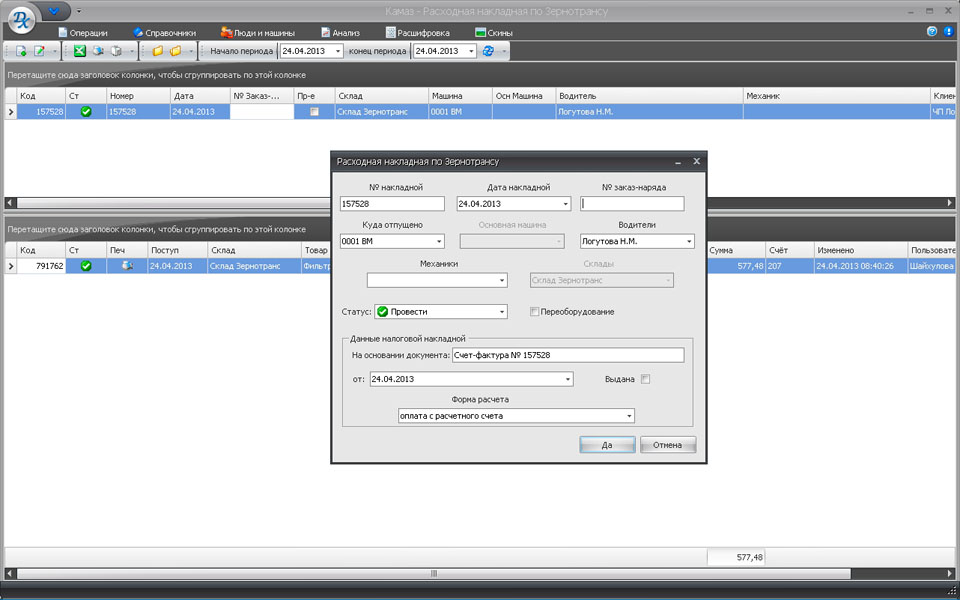The height and width of the screenshot is (600, 960).
Task: Sort the lower table by Поступ column
Action: [178, 250]
